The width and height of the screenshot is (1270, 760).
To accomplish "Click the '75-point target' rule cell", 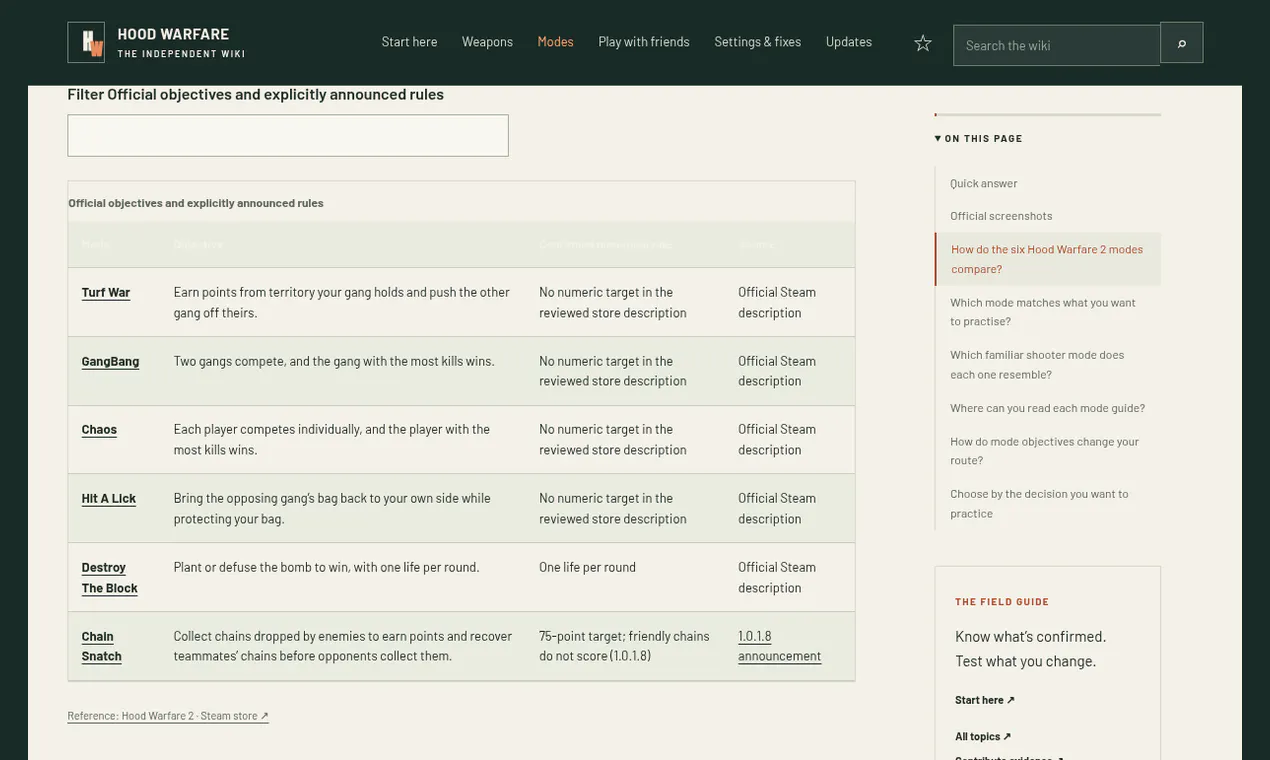I will click(625, 646).
